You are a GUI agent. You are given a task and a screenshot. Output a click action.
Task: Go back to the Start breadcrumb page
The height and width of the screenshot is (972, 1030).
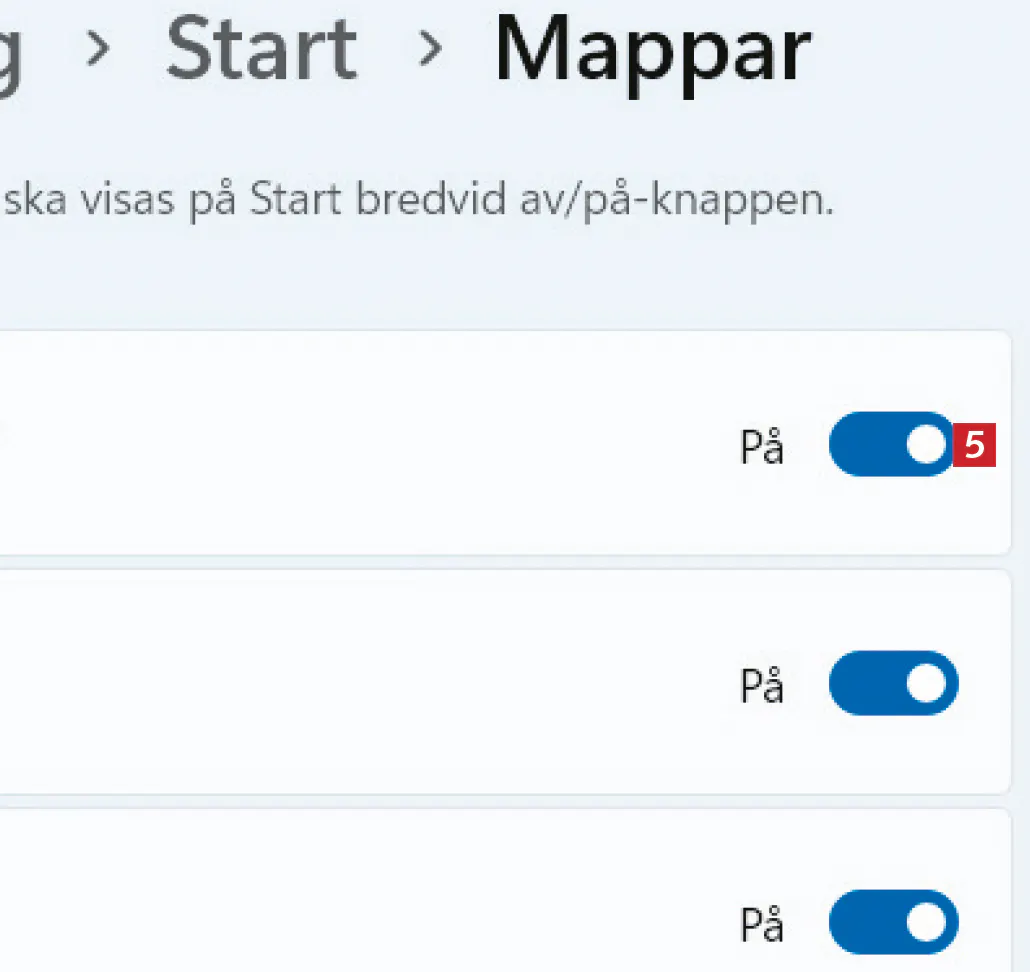[x=261, y=50]
